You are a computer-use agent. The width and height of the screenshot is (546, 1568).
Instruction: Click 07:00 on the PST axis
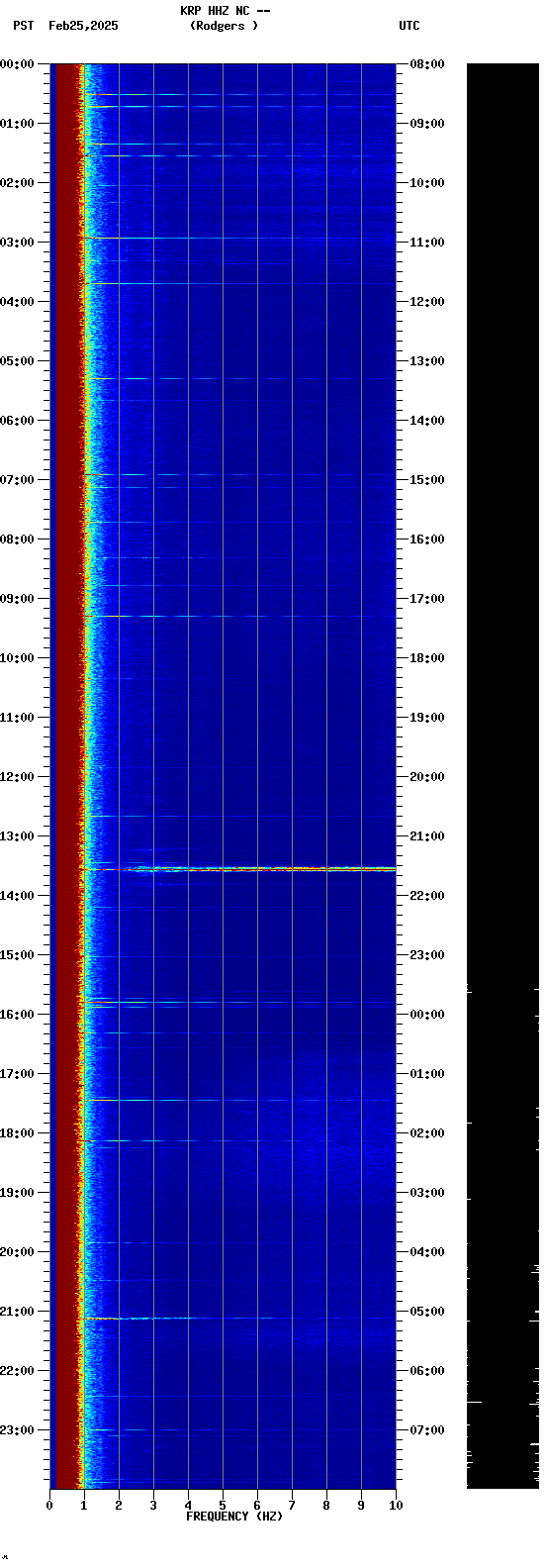click(x=17, y=480)
